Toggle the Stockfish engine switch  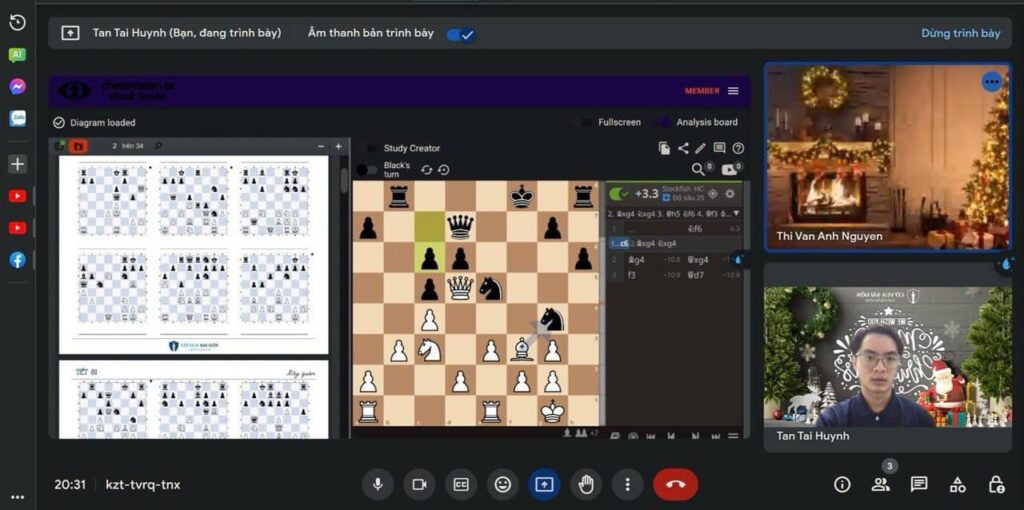click(x=619, y=194)
